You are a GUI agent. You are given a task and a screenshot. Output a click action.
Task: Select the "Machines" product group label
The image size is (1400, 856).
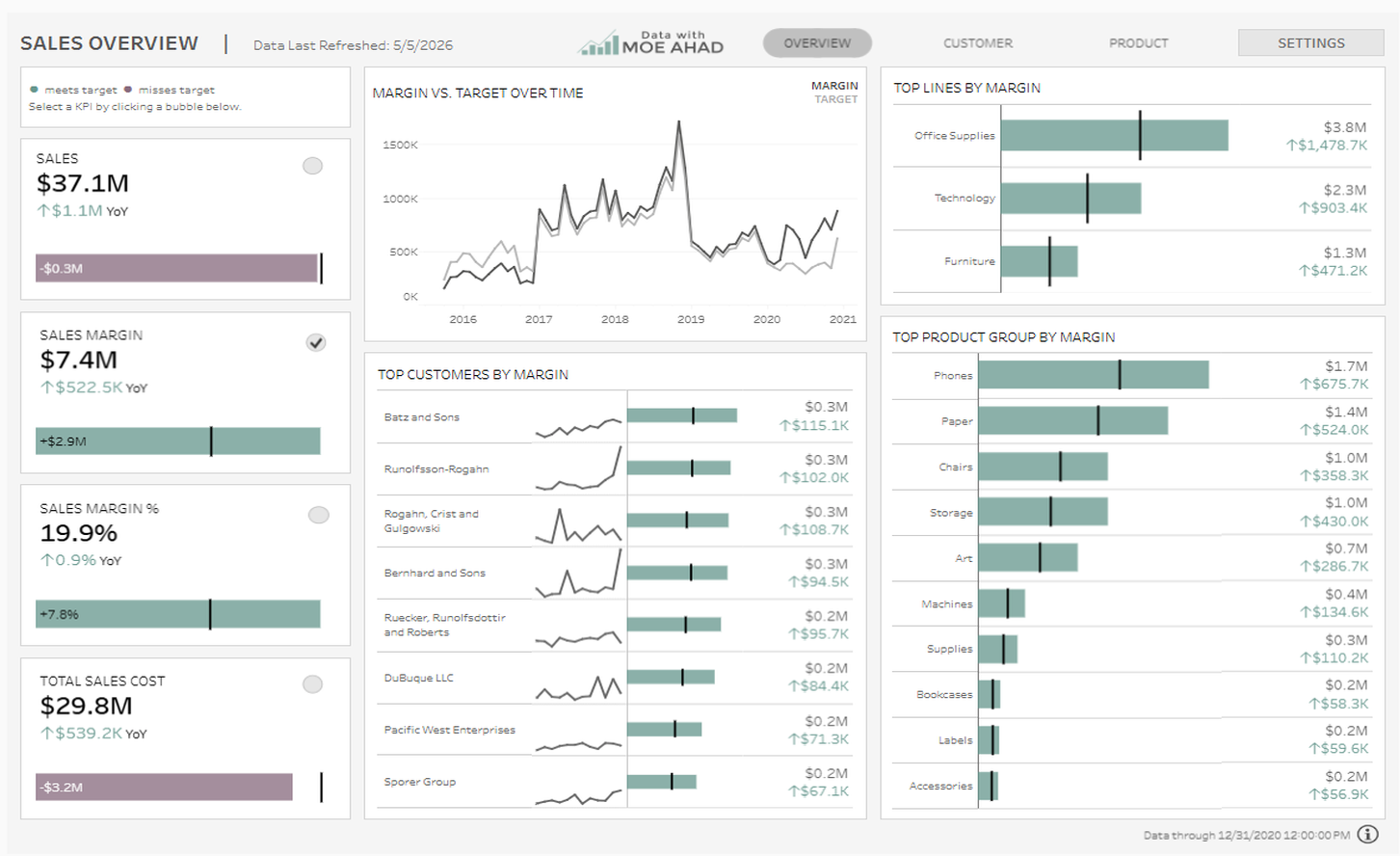click(x=947, y=604)
